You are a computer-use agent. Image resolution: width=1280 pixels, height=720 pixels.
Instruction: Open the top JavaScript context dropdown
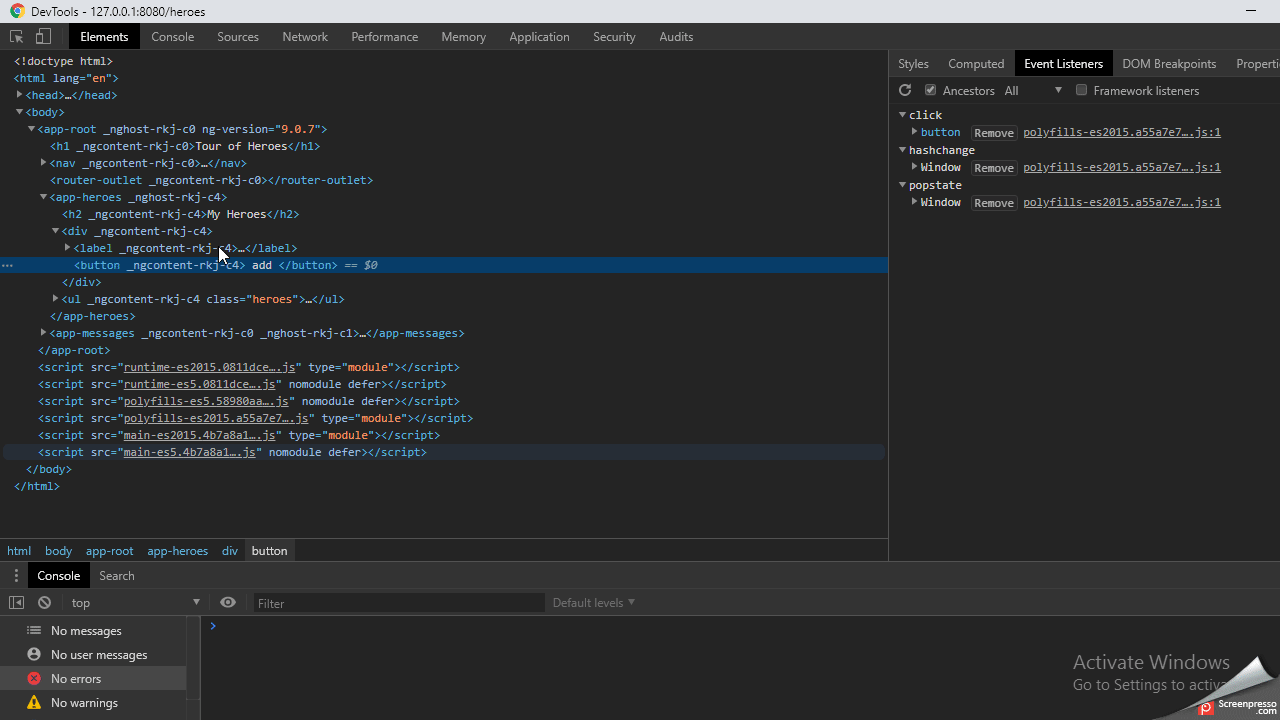135,603
